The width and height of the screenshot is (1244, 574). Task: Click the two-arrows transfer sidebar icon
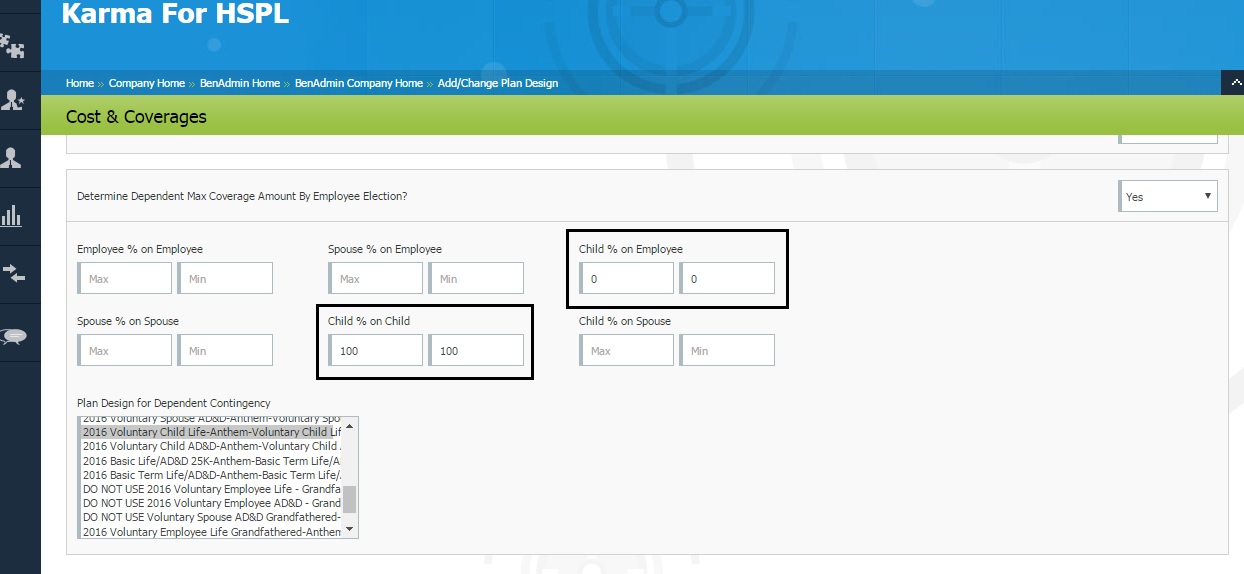[13, 273]
